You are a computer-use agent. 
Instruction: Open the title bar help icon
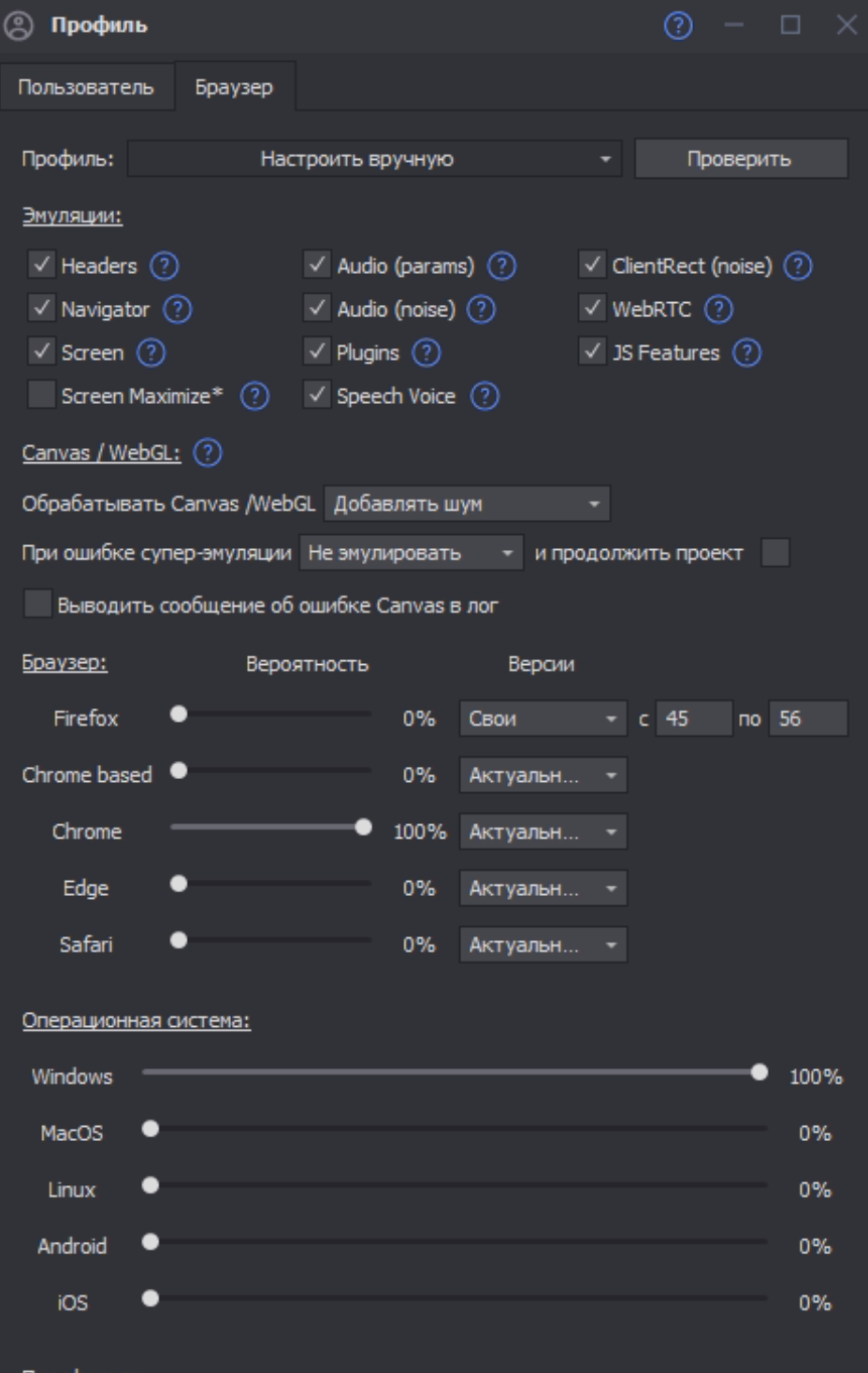tap(678, 25)
